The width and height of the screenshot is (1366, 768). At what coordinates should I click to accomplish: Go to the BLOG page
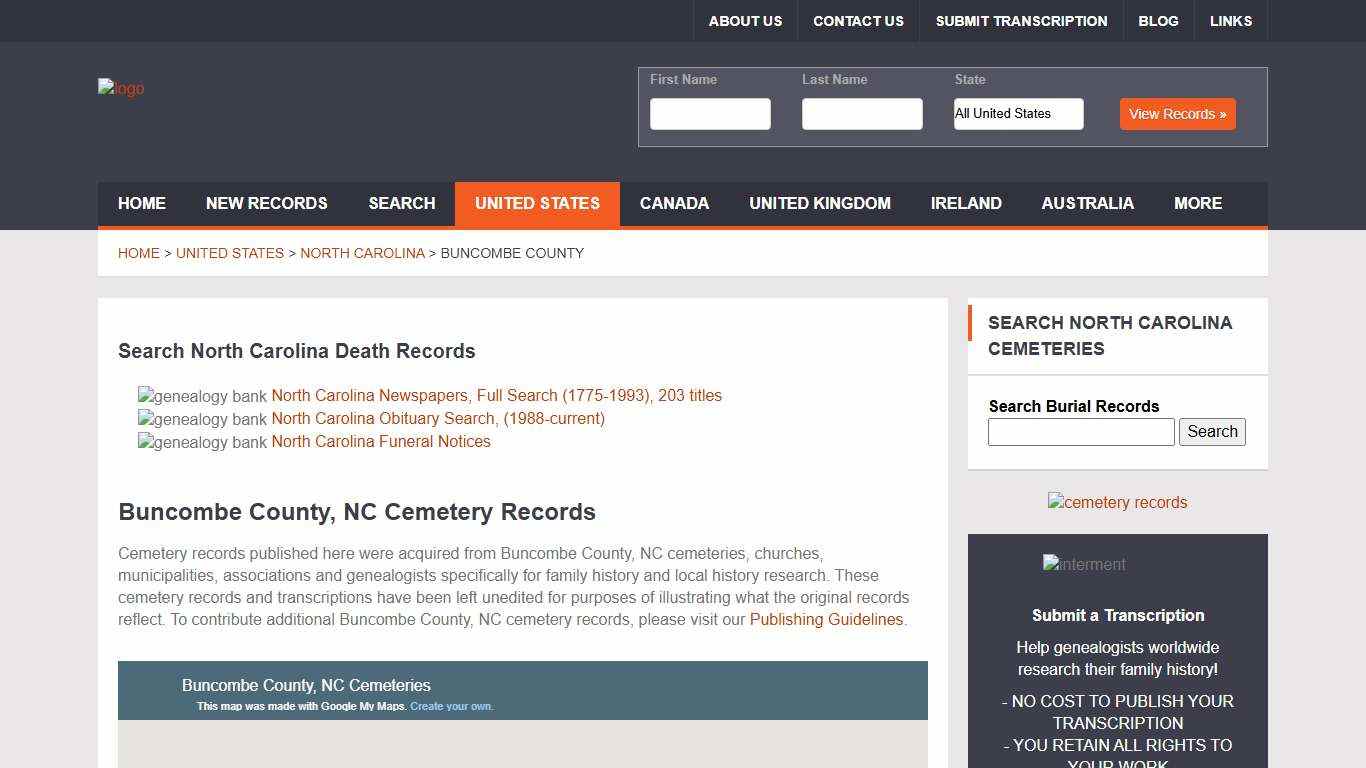[1158, 21]
